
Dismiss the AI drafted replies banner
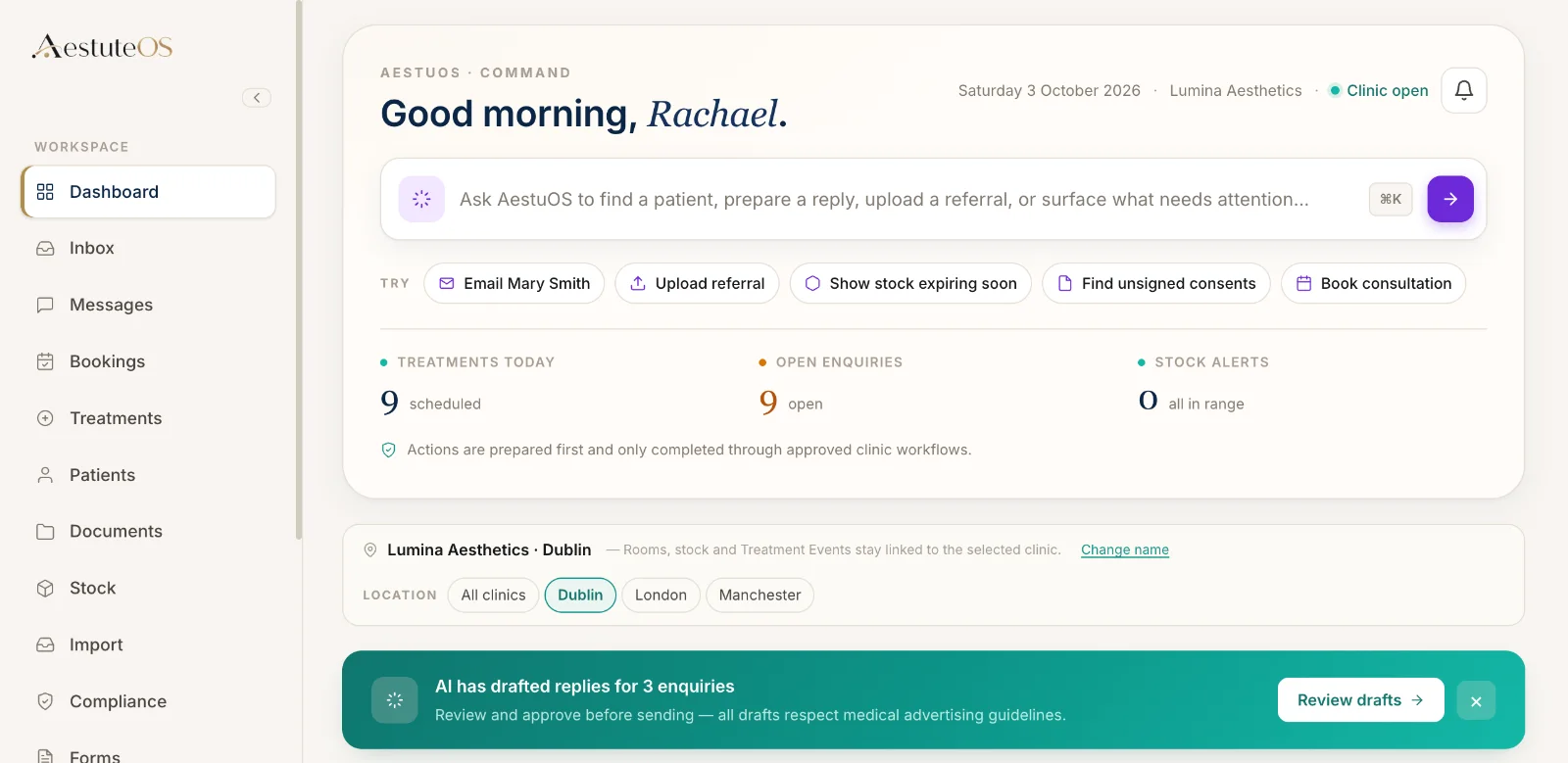[x=1476, y=700]
